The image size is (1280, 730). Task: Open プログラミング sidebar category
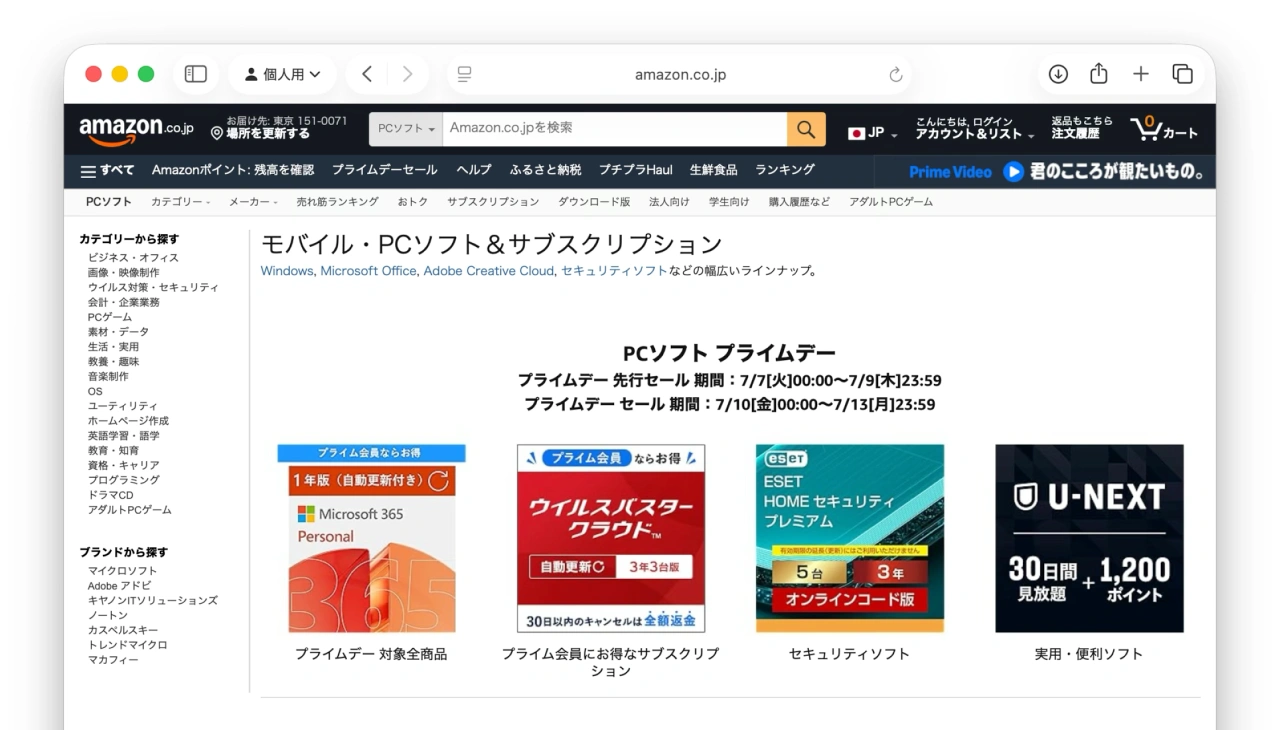123,480
